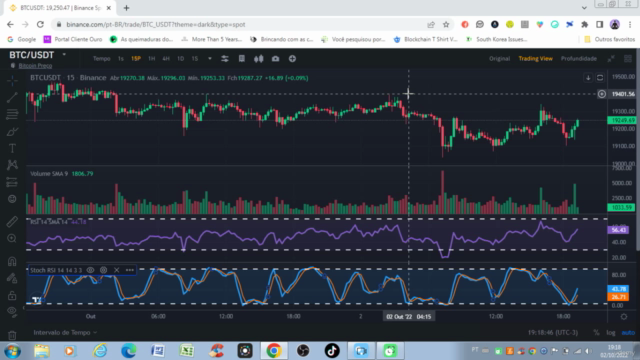Open Stoch RSI indicator settings
The height and width of the screenshot is (360, 640).
pyautogui.click(x=104, y=270)
